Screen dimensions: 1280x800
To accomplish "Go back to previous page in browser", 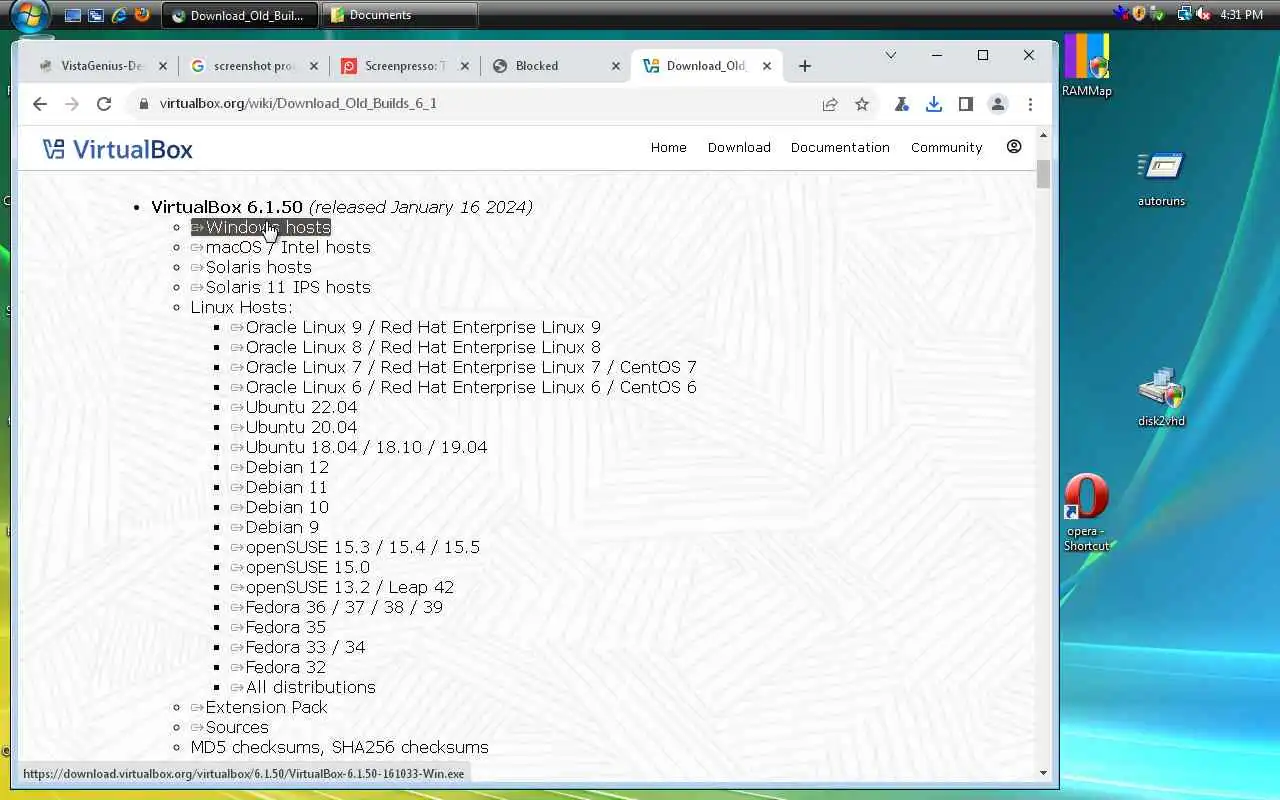I will 40,104.
